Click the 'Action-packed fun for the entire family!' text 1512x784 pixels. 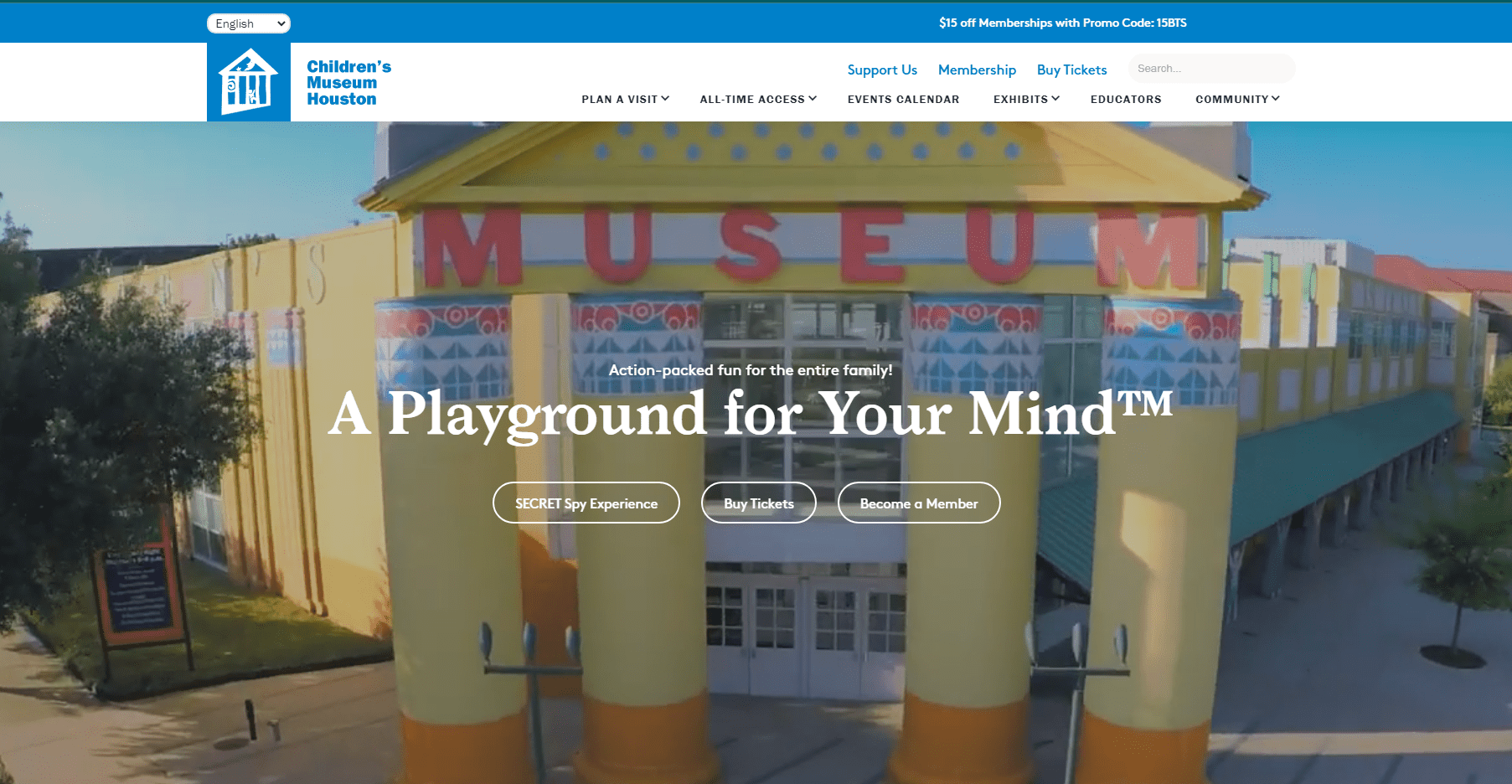coord(751,369)
